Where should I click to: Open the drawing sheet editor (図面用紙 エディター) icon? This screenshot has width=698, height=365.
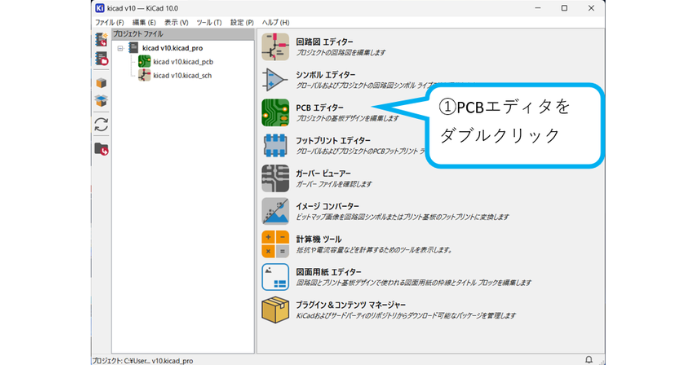point(275,277)
